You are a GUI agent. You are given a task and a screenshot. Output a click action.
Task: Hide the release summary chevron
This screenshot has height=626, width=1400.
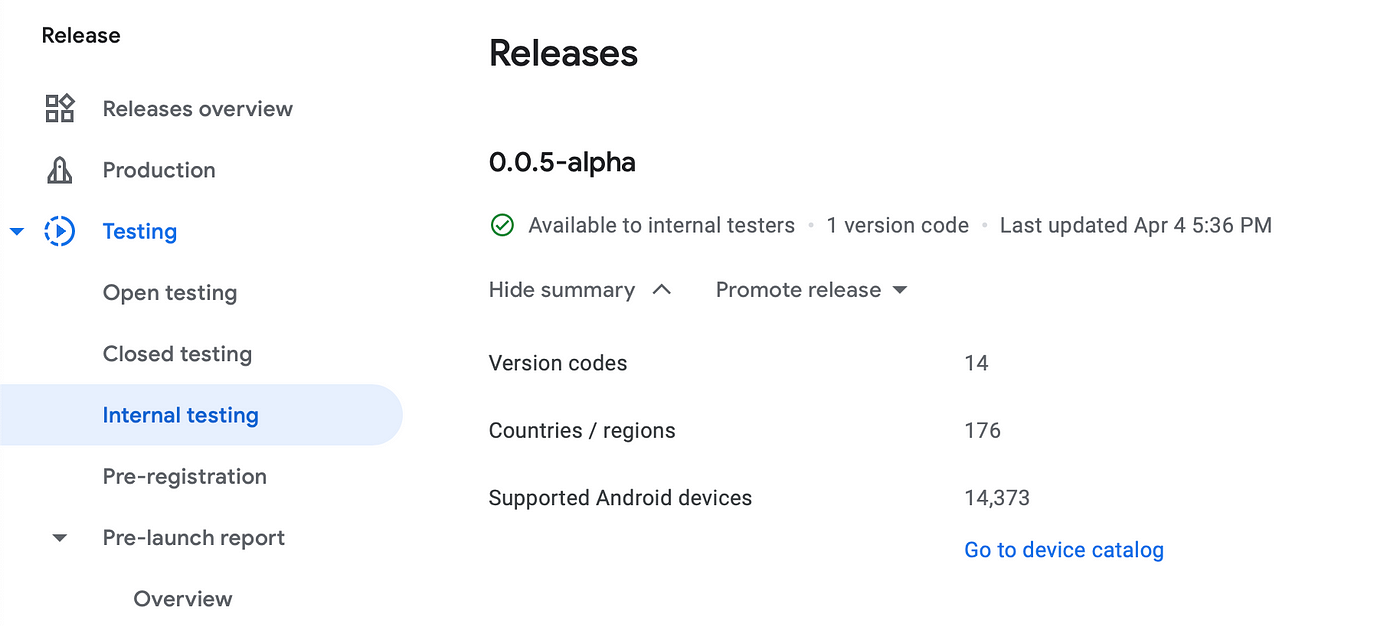(661, 289)
